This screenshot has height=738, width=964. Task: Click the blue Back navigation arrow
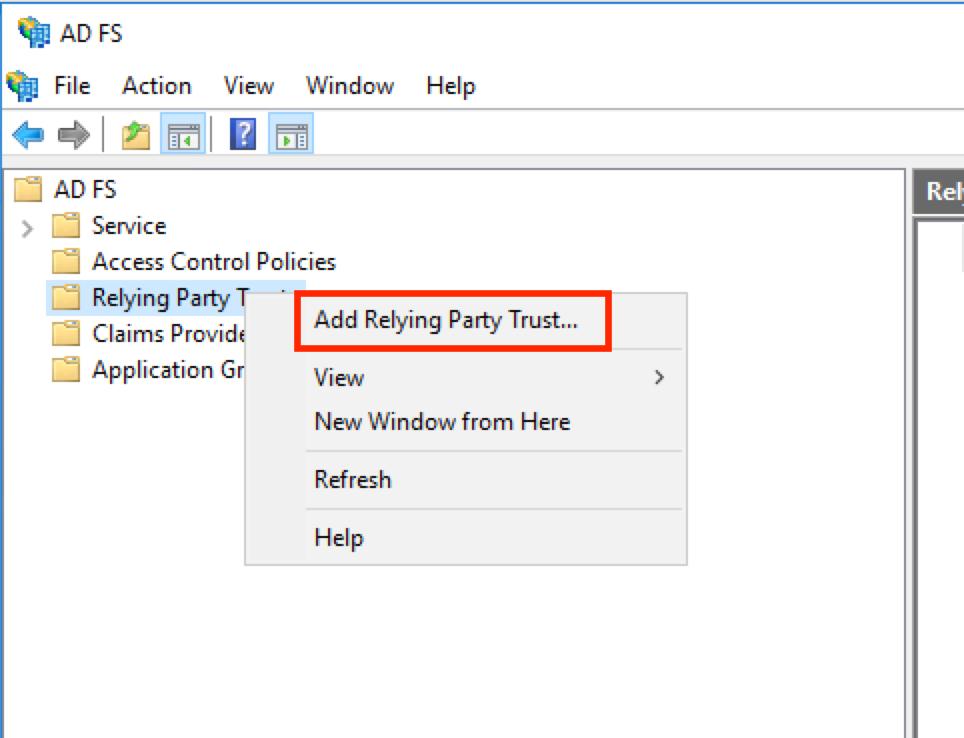pos(27,133)
